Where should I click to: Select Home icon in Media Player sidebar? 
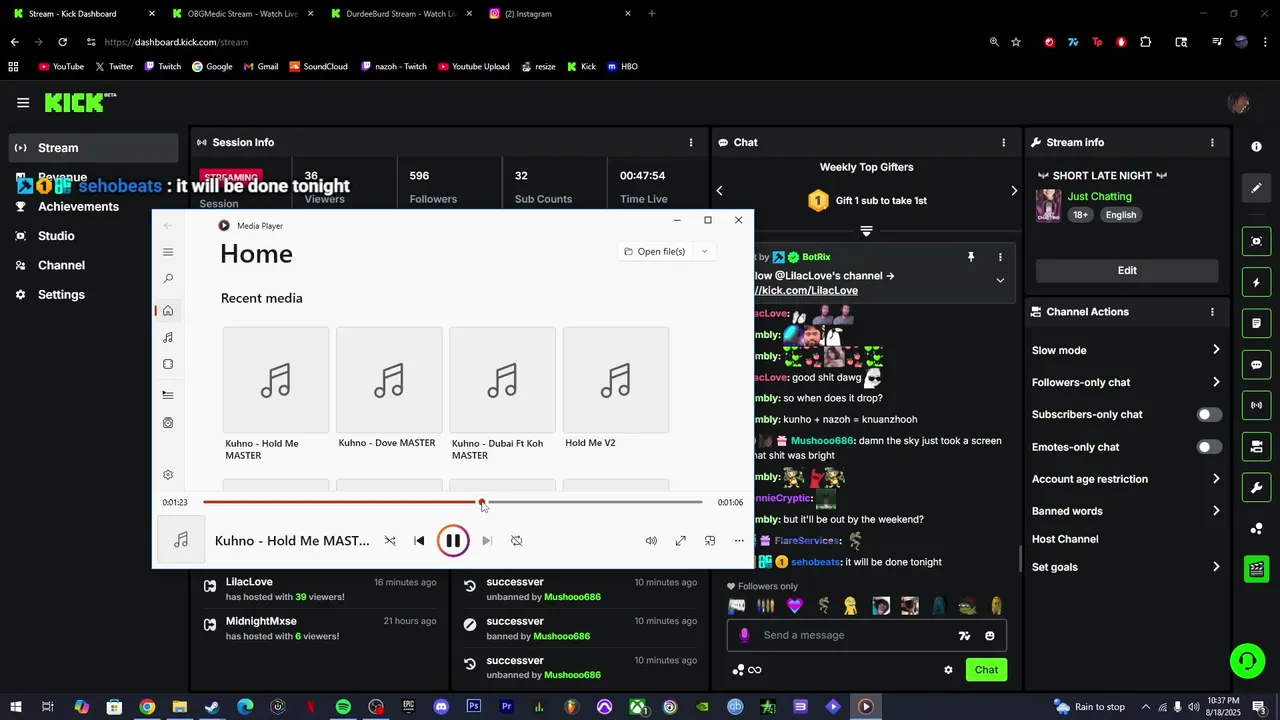(x=168, y=311)
